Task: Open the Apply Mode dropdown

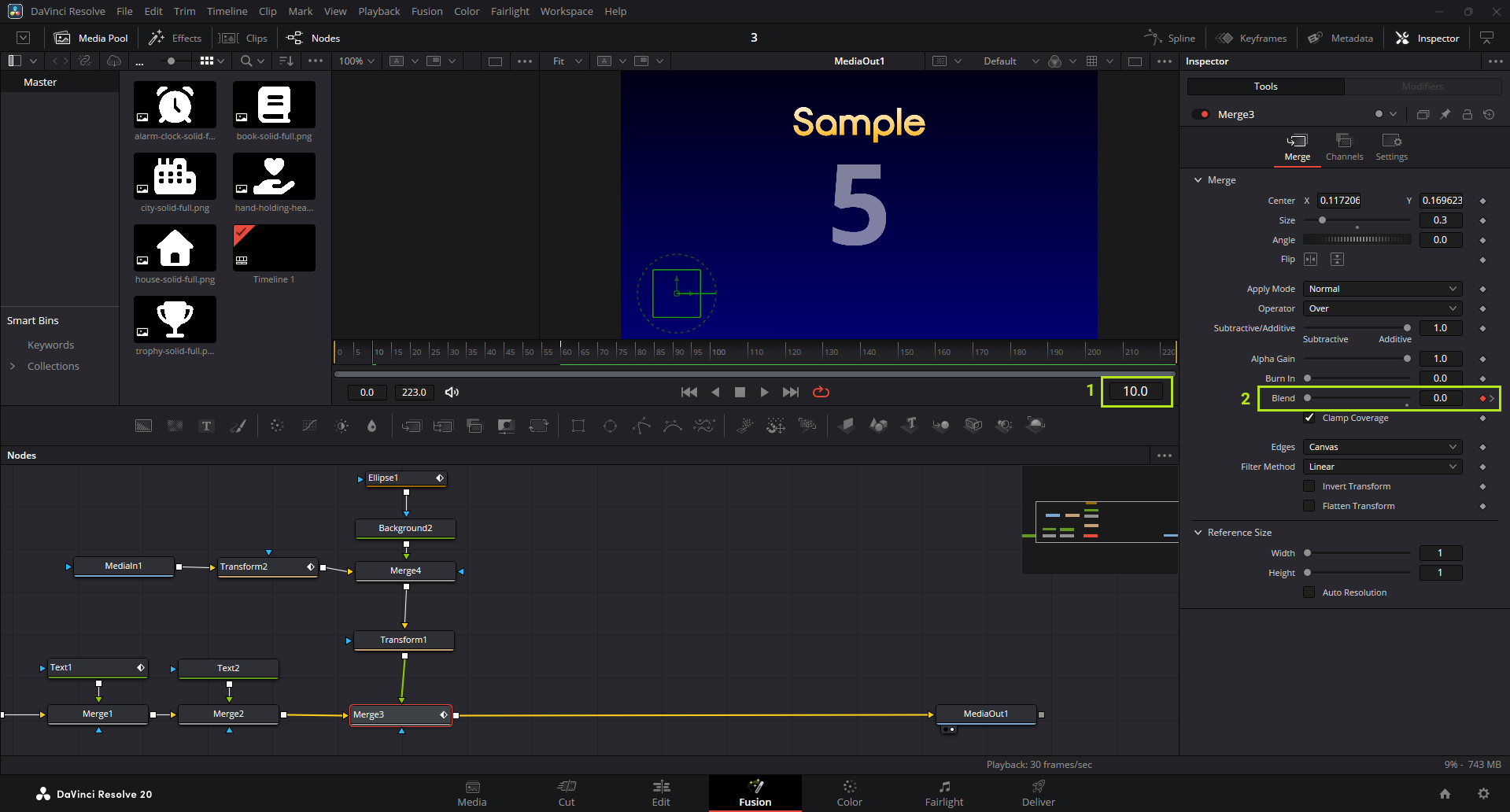Action: click(1382, 289)
